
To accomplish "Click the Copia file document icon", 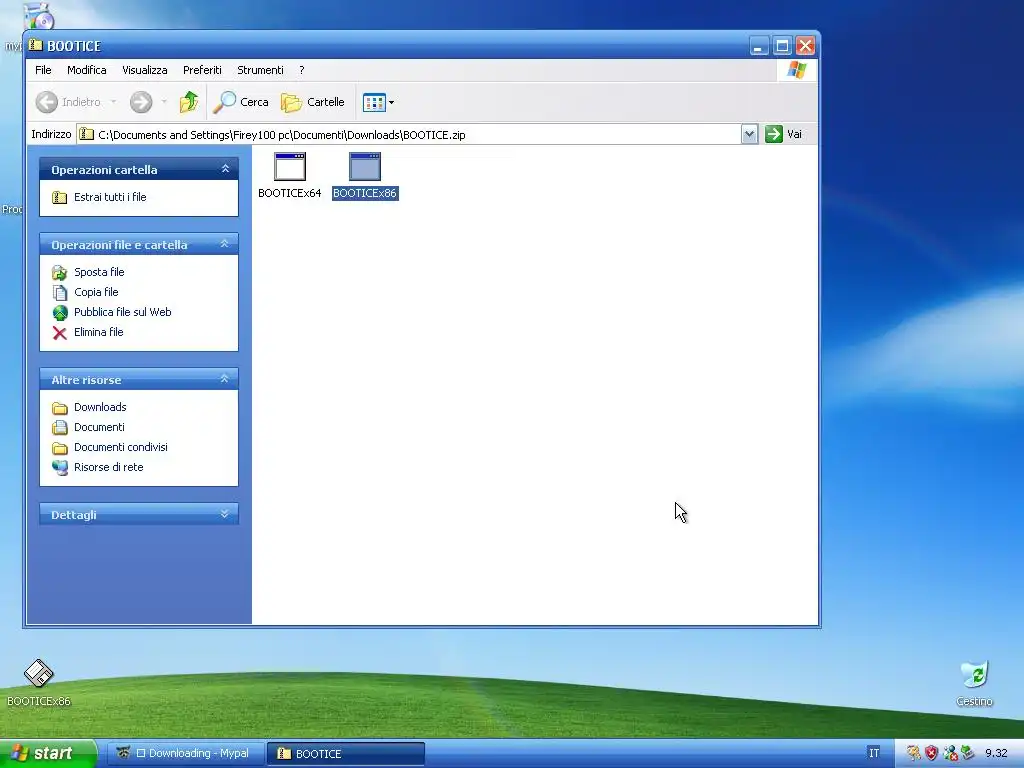I will (59, 293).
